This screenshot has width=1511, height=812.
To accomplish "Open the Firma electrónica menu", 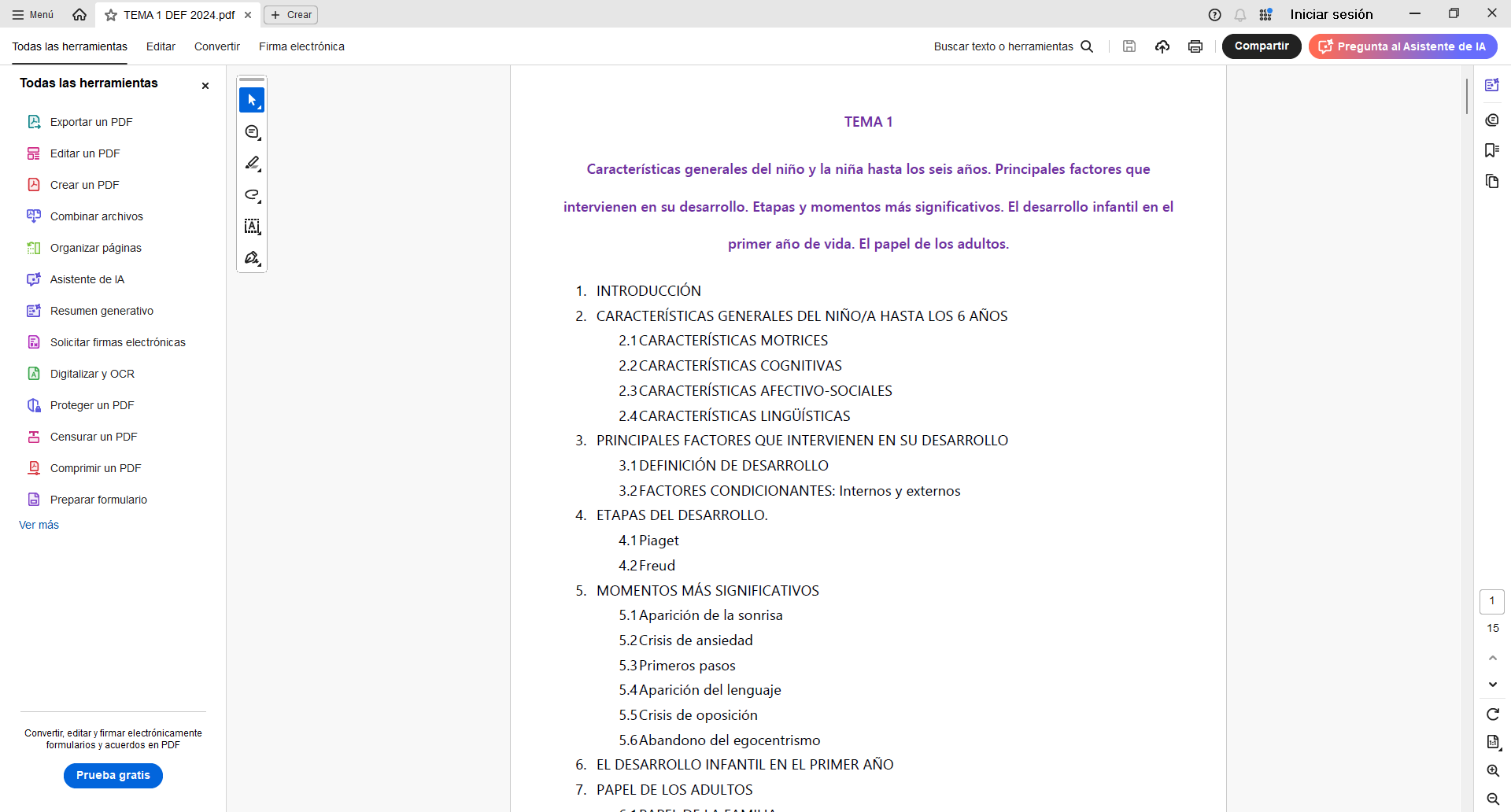I will (x=301, y=46).
